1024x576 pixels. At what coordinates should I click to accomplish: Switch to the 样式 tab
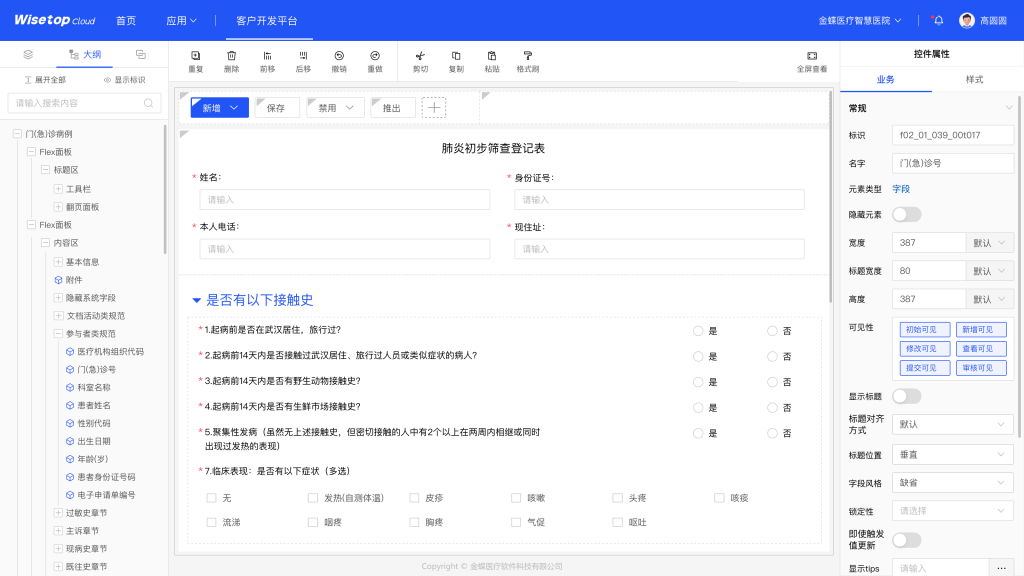[974, 79]
